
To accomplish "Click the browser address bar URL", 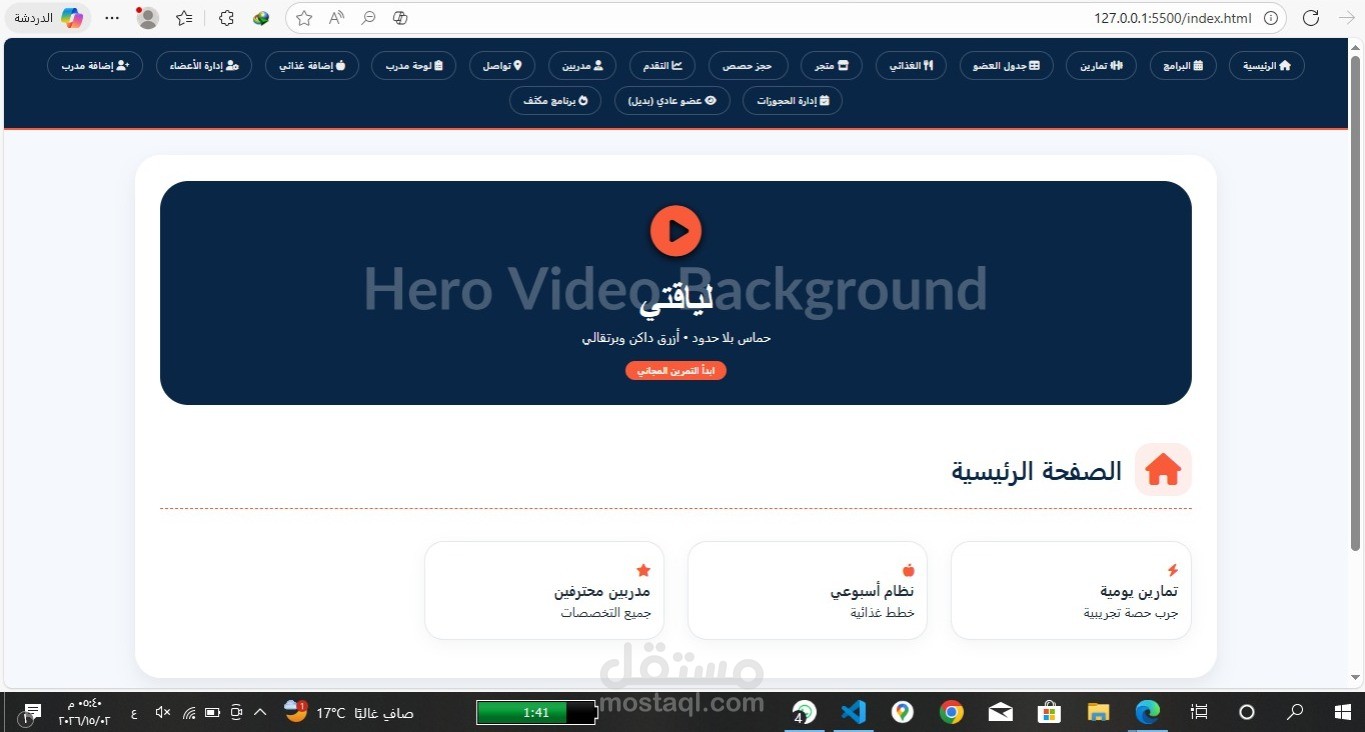I will tap(1172, 18).
